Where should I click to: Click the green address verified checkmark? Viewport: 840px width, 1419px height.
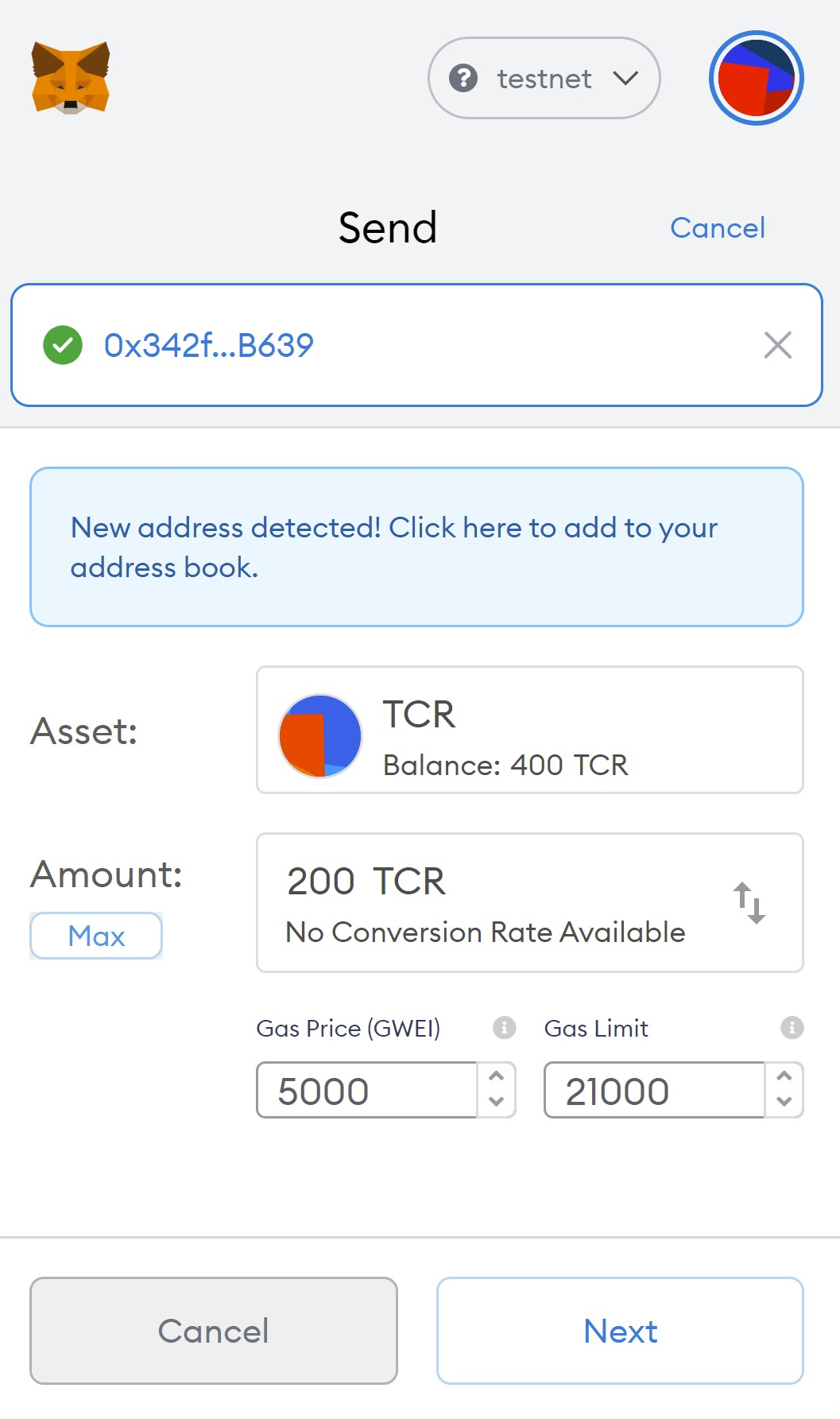(63, 345)
